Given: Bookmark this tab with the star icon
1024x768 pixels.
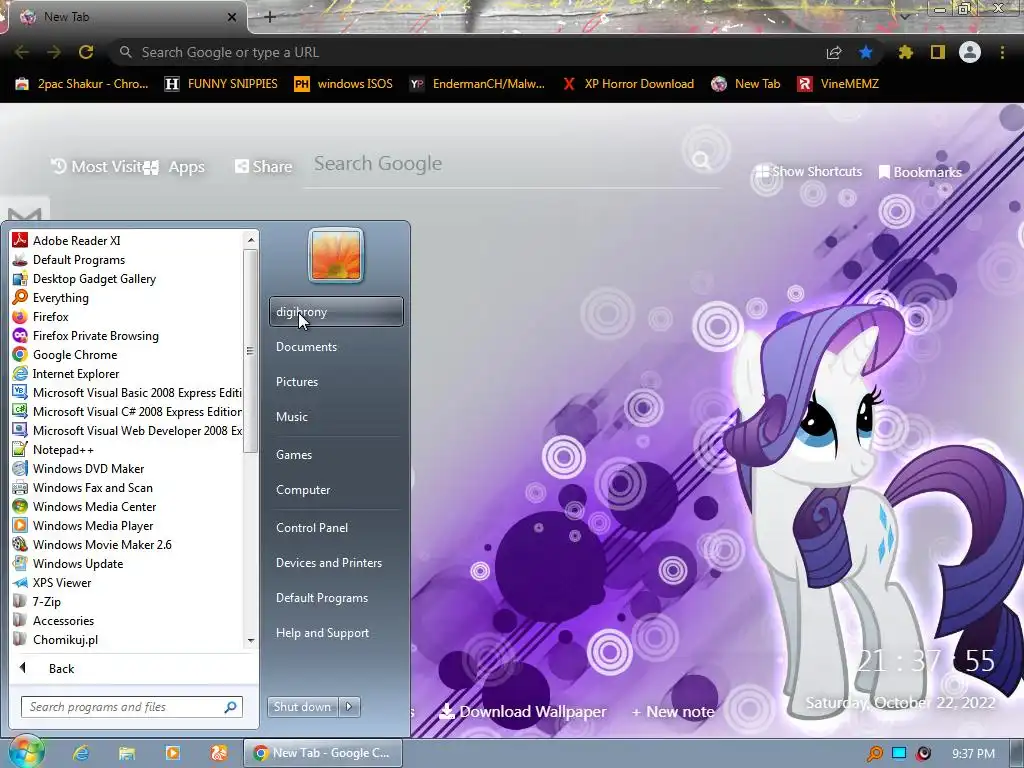Looking at the screenshot, I should [x=866, y=52].
